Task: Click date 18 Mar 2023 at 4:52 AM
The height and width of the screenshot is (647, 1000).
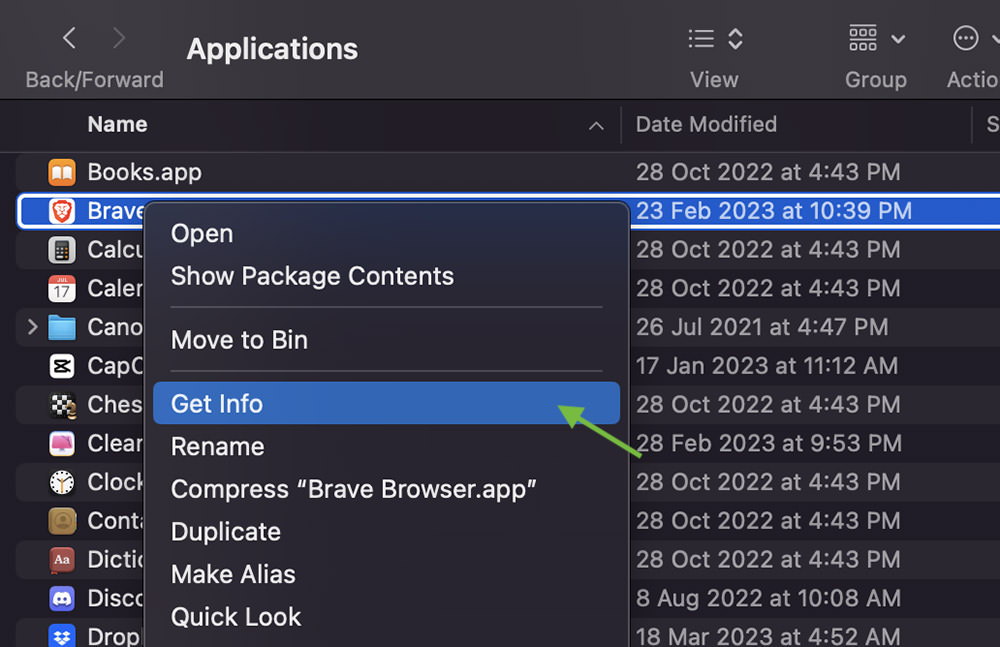Action: pos(768,636)
